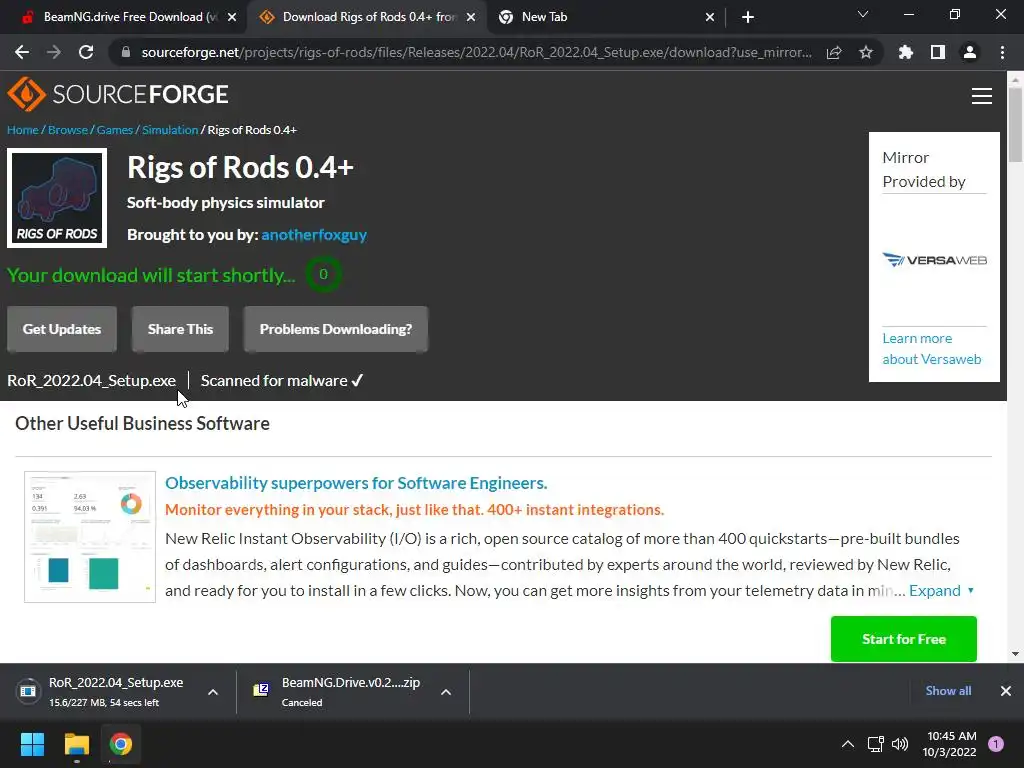
Task: Open the Windows Start menu
Action: (x=32, y=744)
